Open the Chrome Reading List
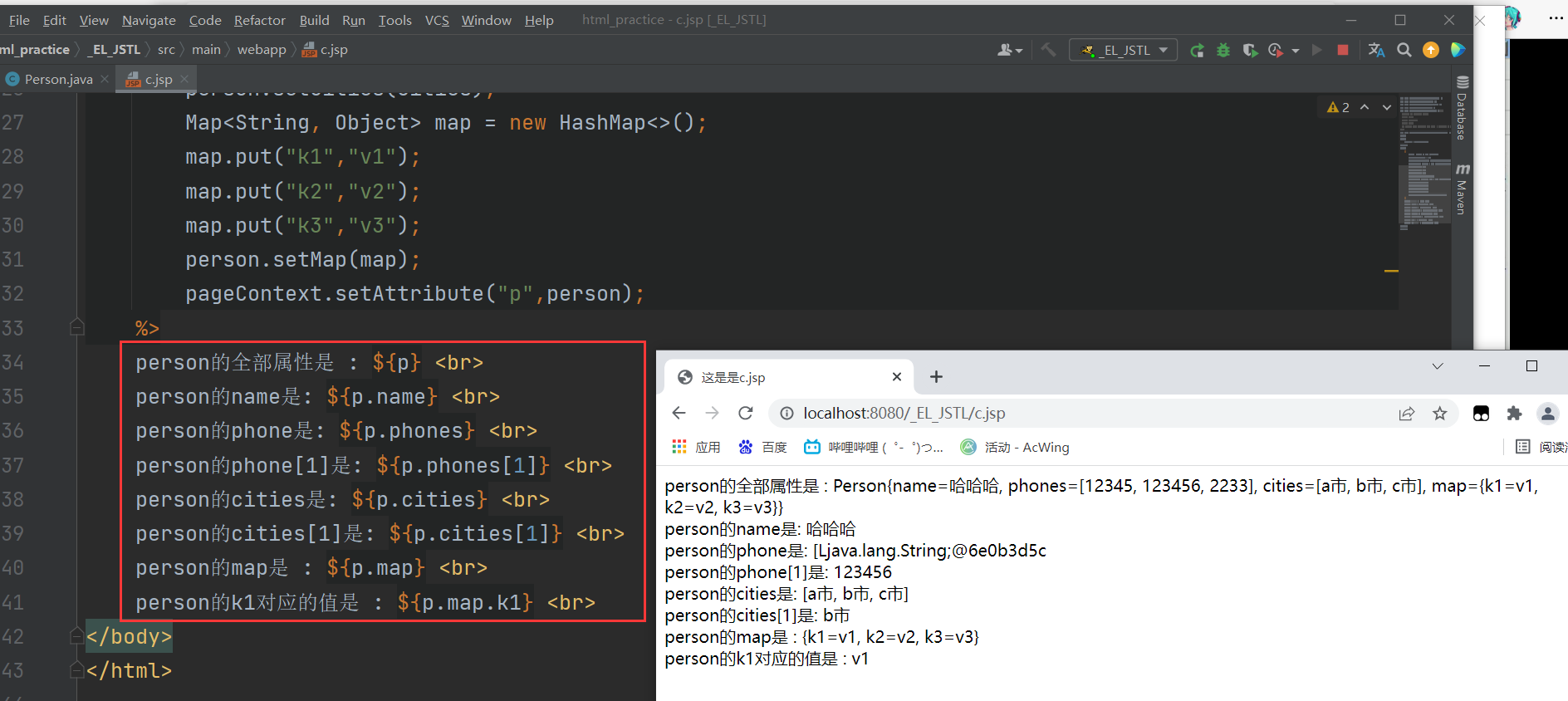 [1541, 447]
